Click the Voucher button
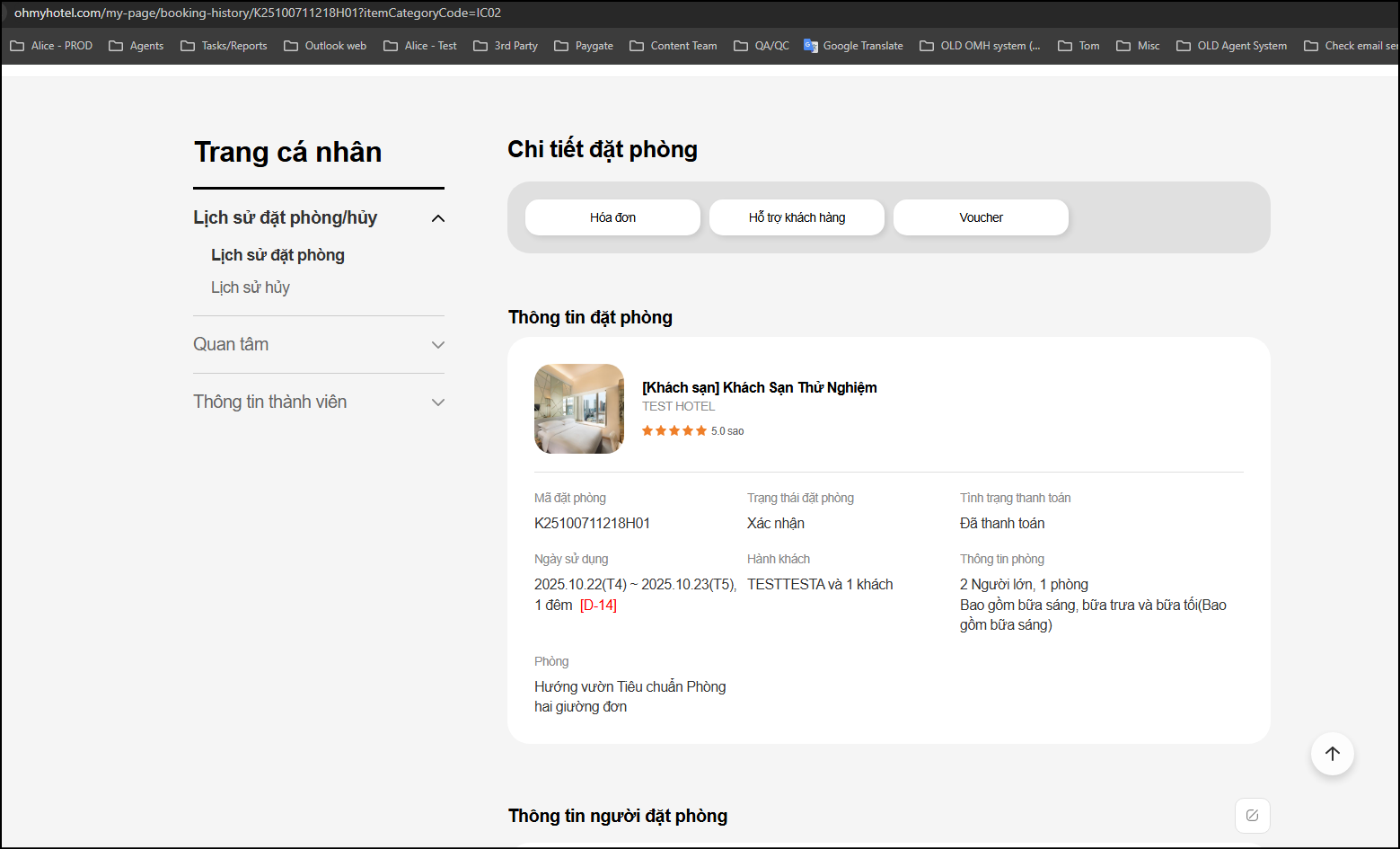1400x849 pixels. coord(981,217)
